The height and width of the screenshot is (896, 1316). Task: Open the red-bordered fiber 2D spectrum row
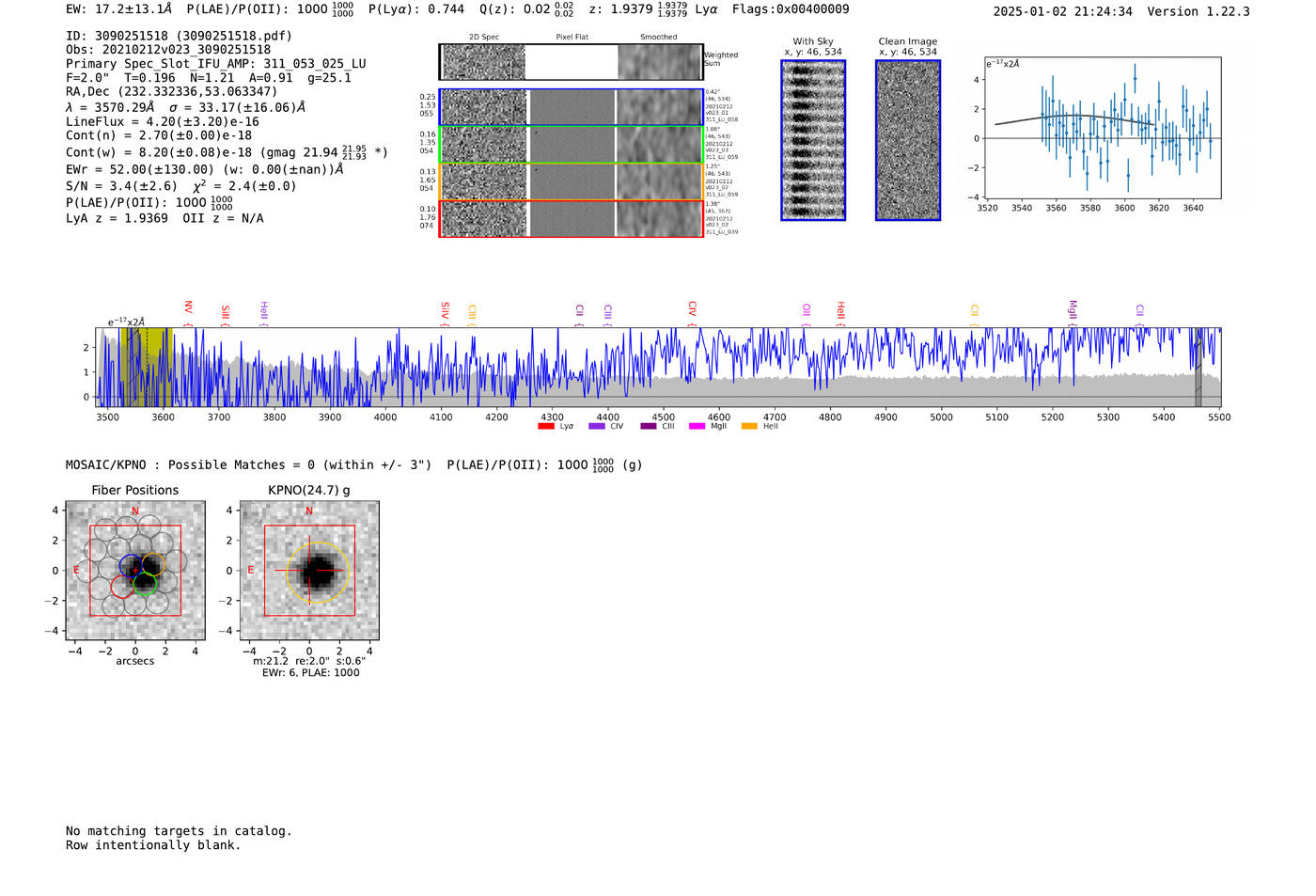coord(572,218)
